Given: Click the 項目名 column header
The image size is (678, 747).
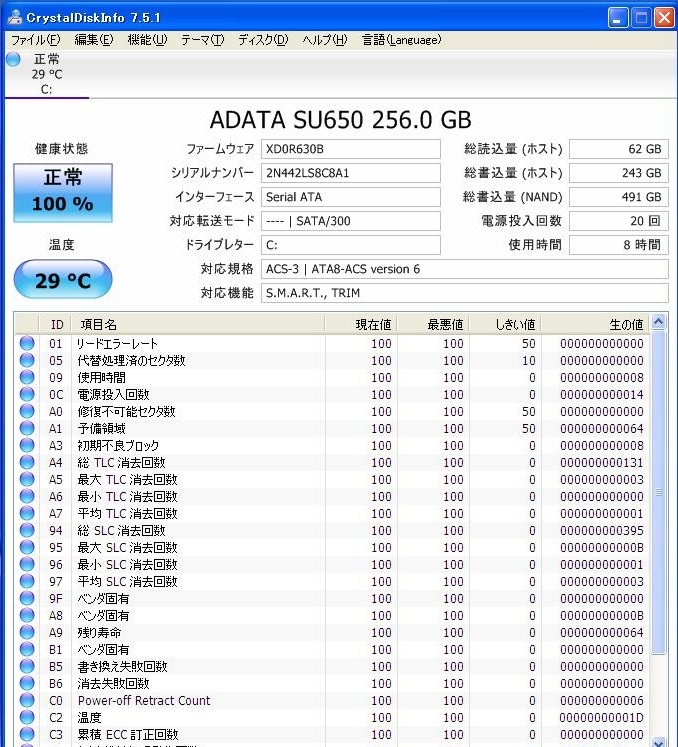Looking at the screenshot, I should [x=198, y=324].
